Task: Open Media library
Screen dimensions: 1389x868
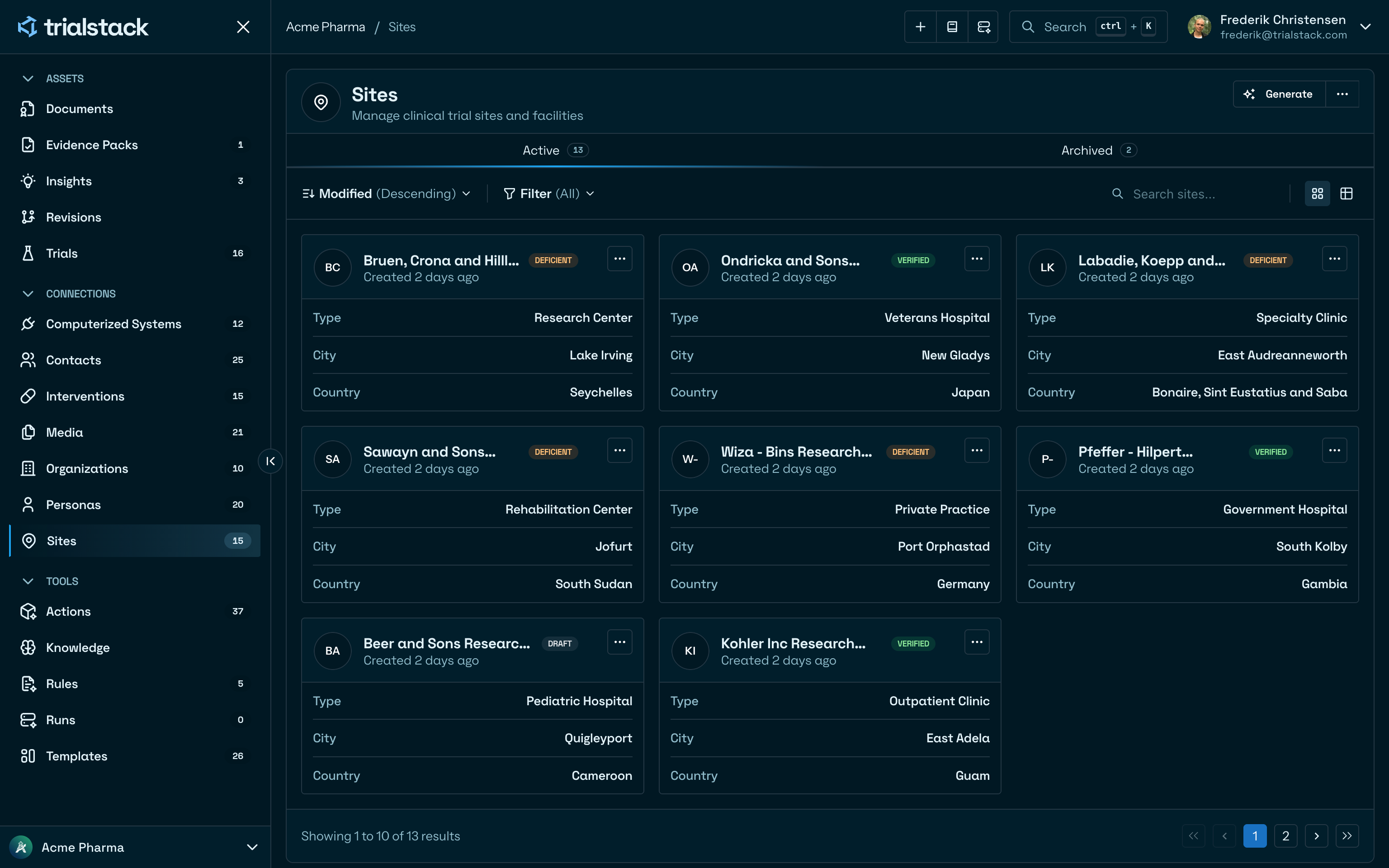Action: pyautogui.click(x=135, y=432)
